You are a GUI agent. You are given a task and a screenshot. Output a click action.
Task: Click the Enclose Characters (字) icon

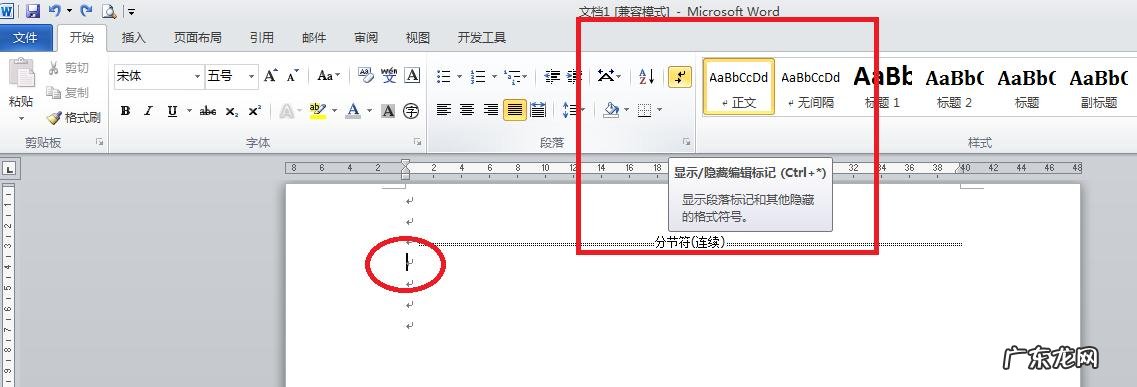click(x=411, y=111)
